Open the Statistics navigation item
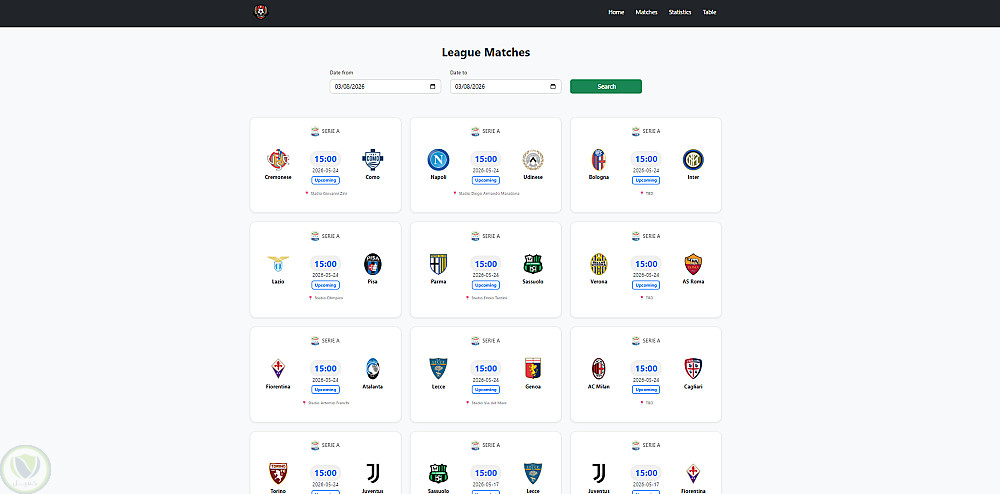Viewport: 1000px width, 494px height. pos(680,12)
